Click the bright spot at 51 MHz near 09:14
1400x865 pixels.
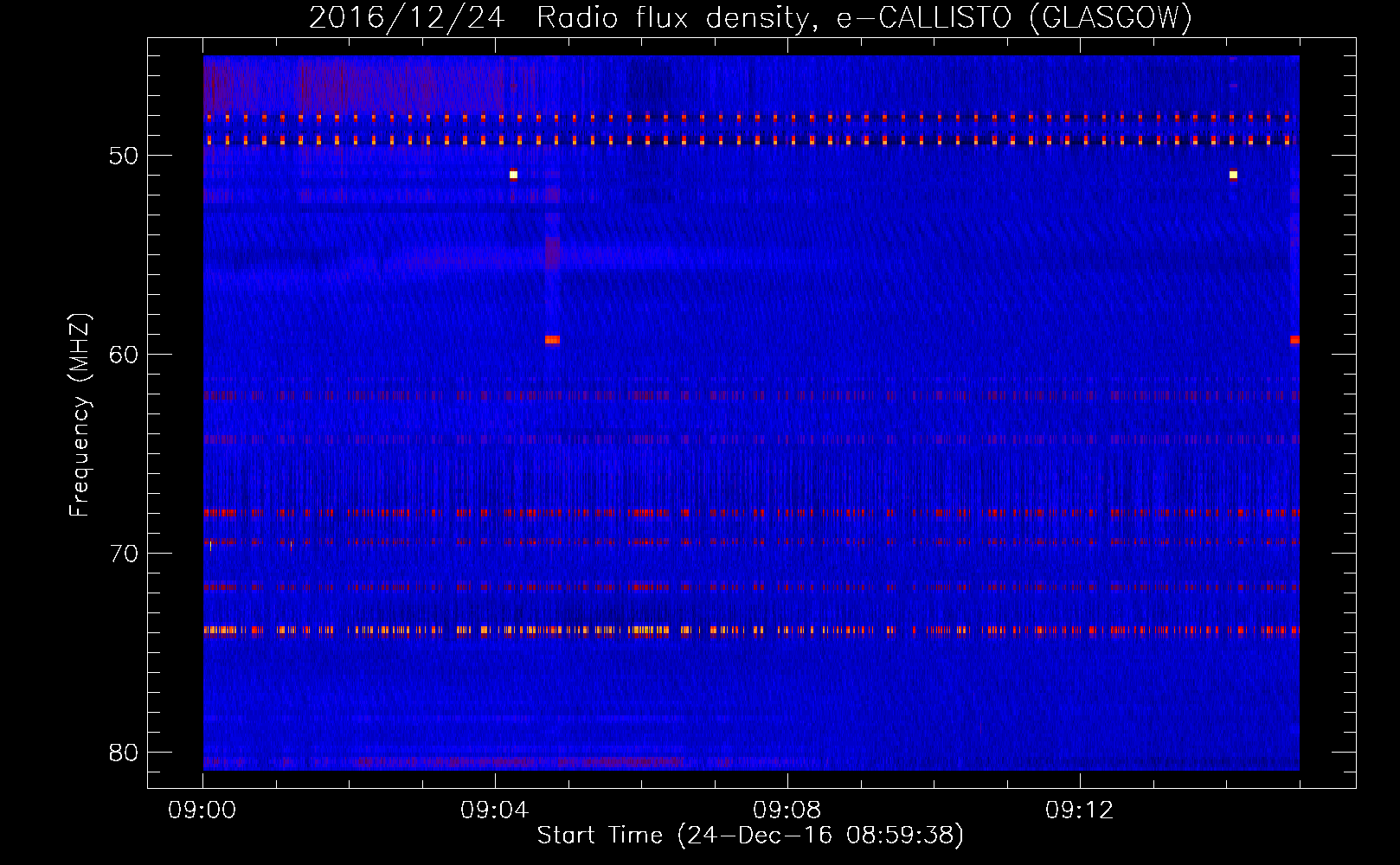click(x=1233, y=175)
